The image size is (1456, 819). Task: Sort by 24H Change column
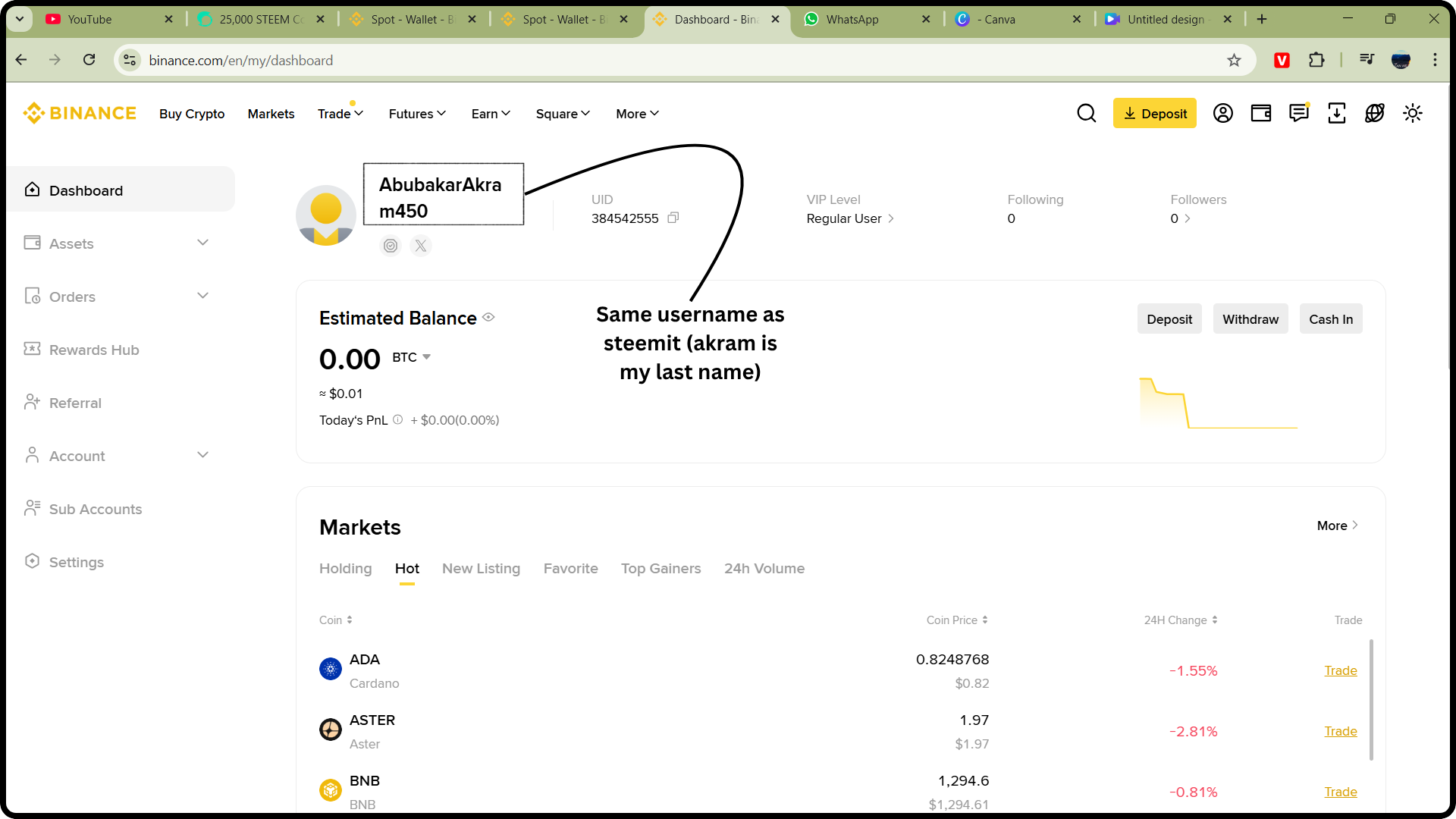coord(1181,620)
